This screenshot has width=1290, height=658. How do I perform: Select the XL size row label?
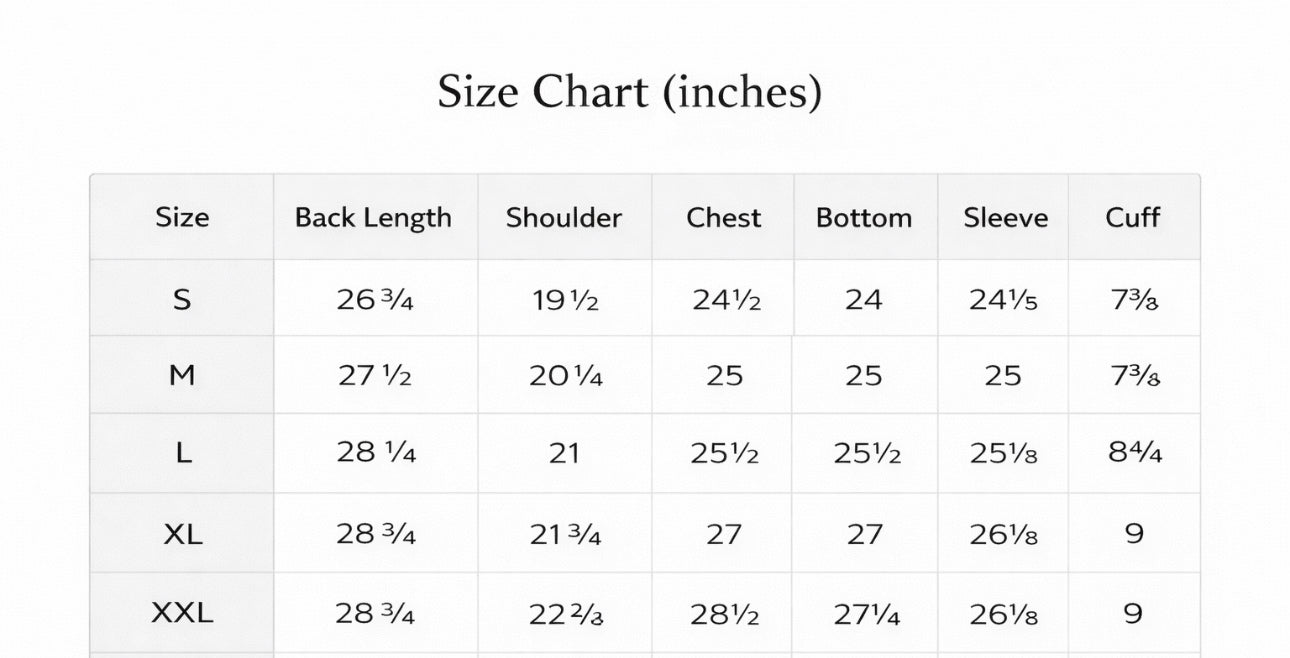tap(182, 534)
